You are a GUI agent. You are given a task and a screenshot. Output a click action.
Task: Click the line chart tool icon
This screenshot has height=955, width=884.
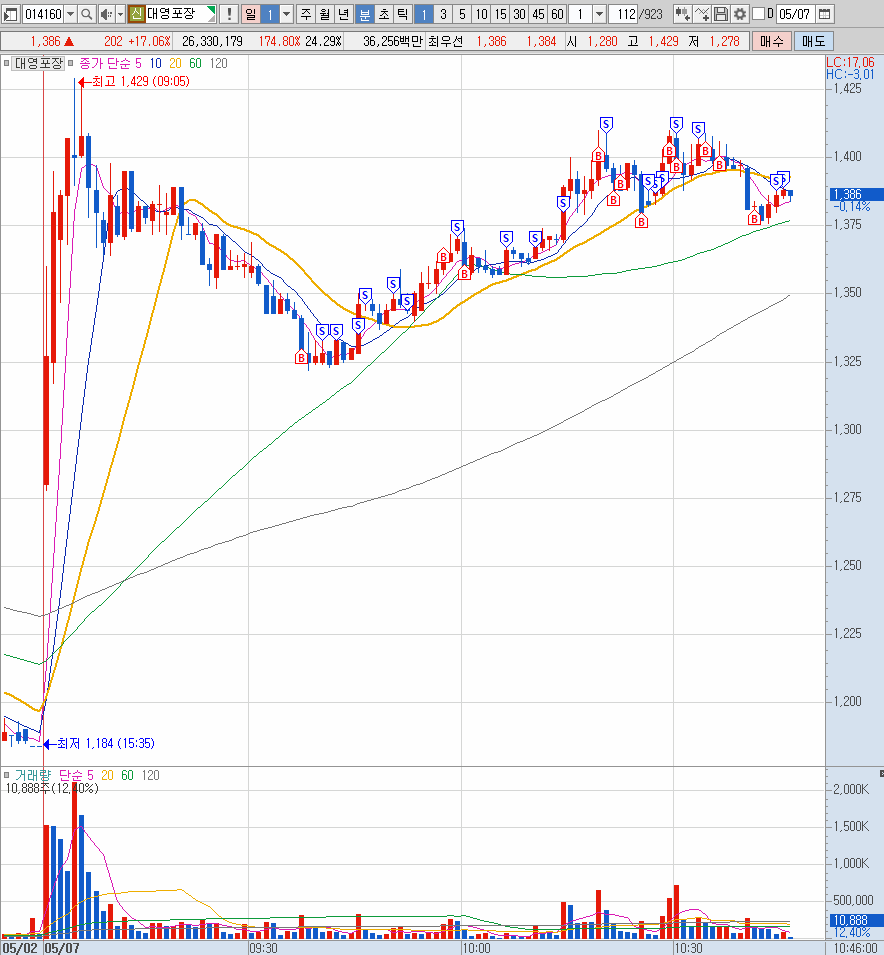pos(702,14)
